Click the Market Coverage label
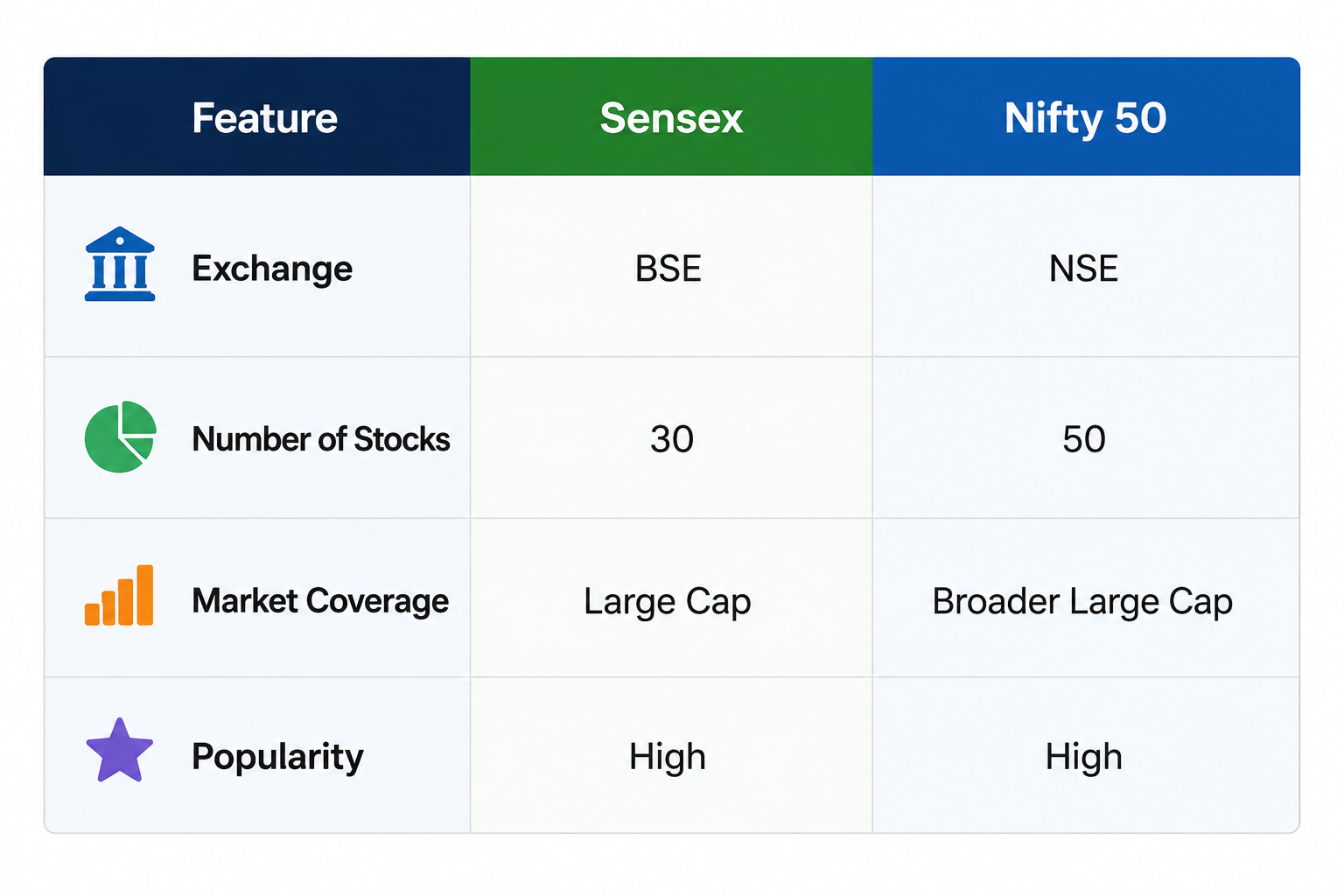Screen dimensions: 1344x896 coord(320,601)
